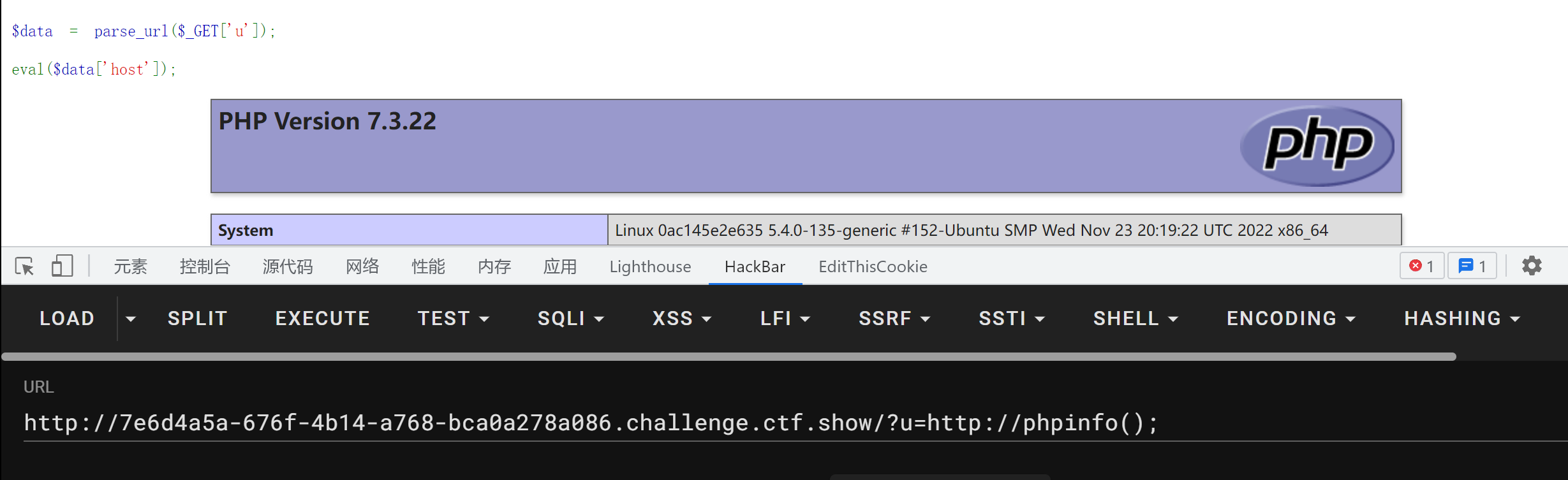This screenshot has width=1568, height=480.
Task: Switch to the EditThisCookie tab
Action: pos(873,266)
